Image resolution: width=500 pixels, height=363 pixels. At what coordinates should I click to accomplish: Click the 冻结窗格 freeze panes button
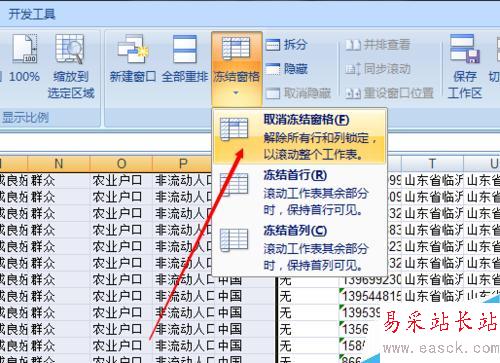pos(236,68)
